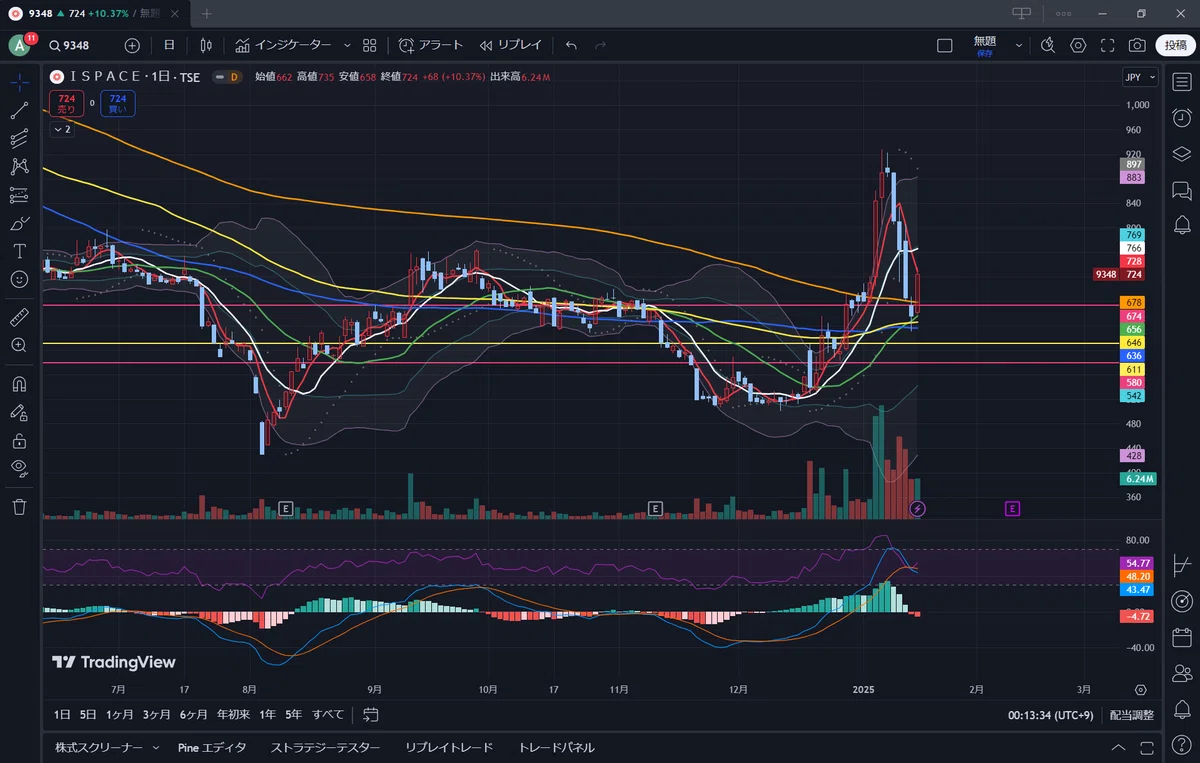Click the 724 買い buy button

point(118,104)
